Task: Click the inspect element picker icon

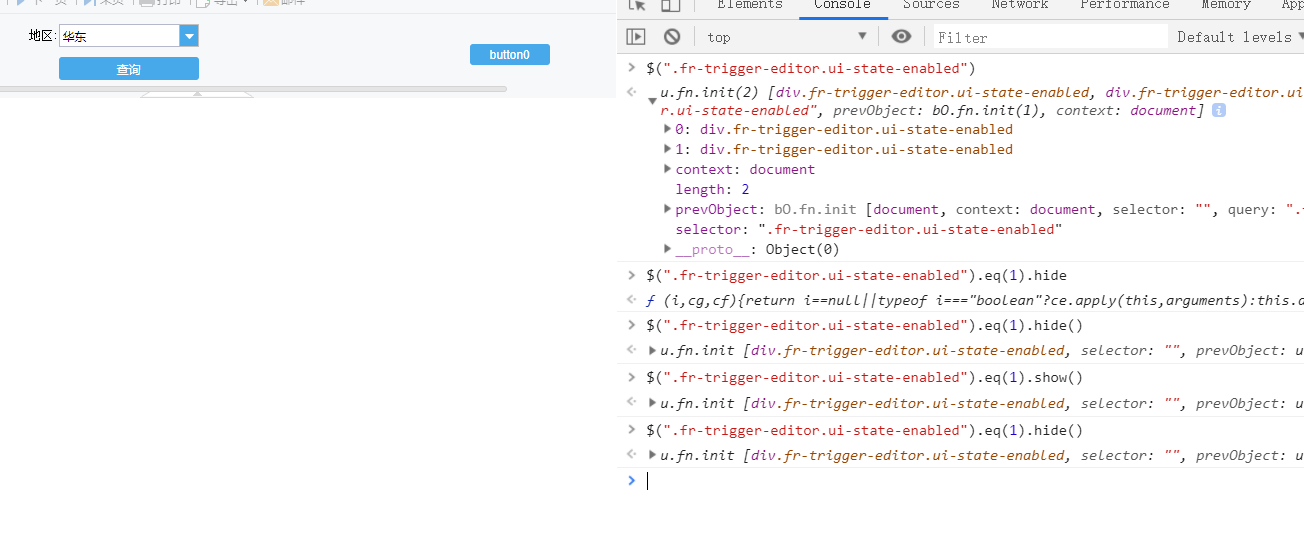Action: 636,5
